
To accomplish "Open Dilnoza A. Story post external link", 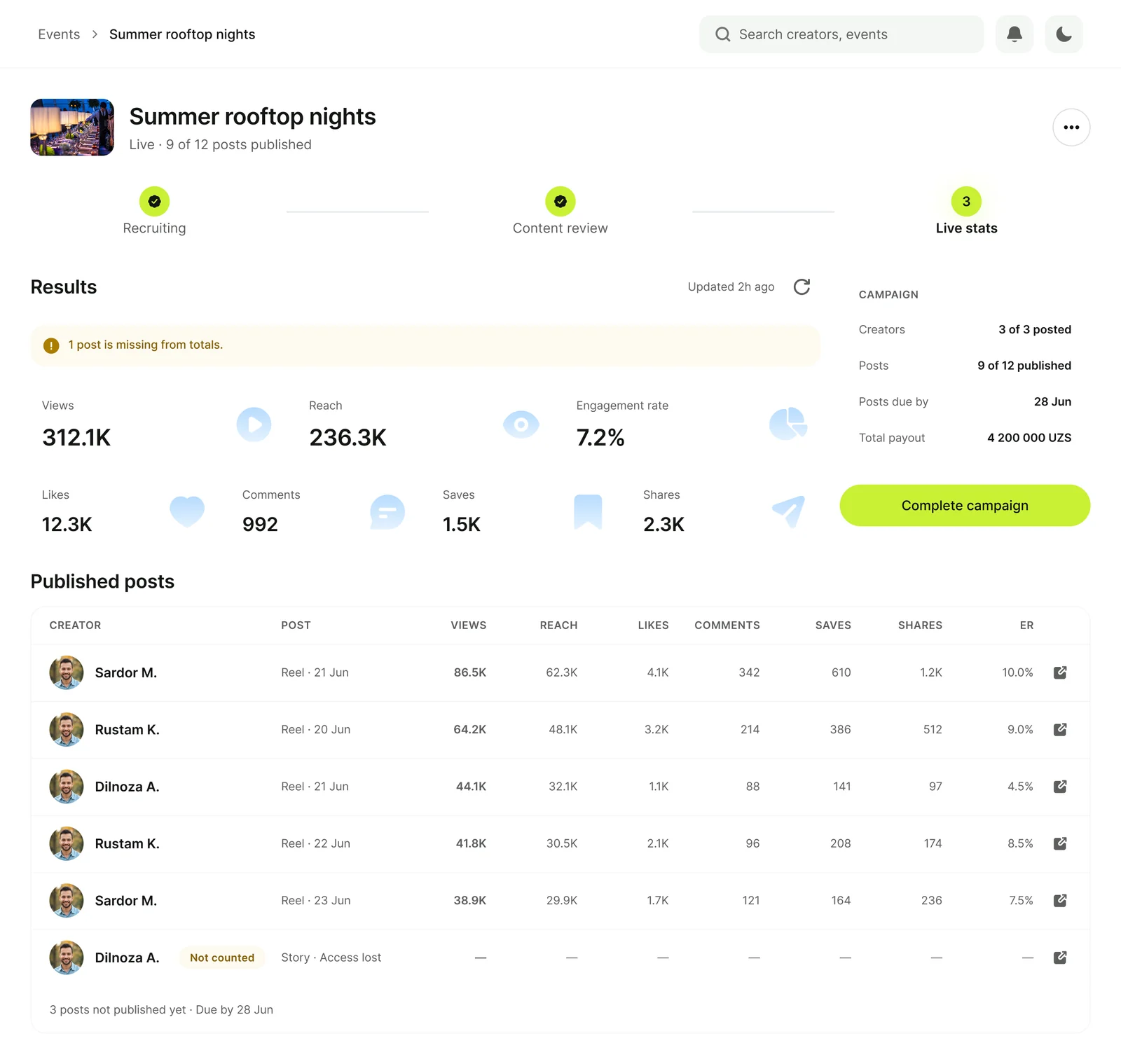I will click(x=1060, y=958).
